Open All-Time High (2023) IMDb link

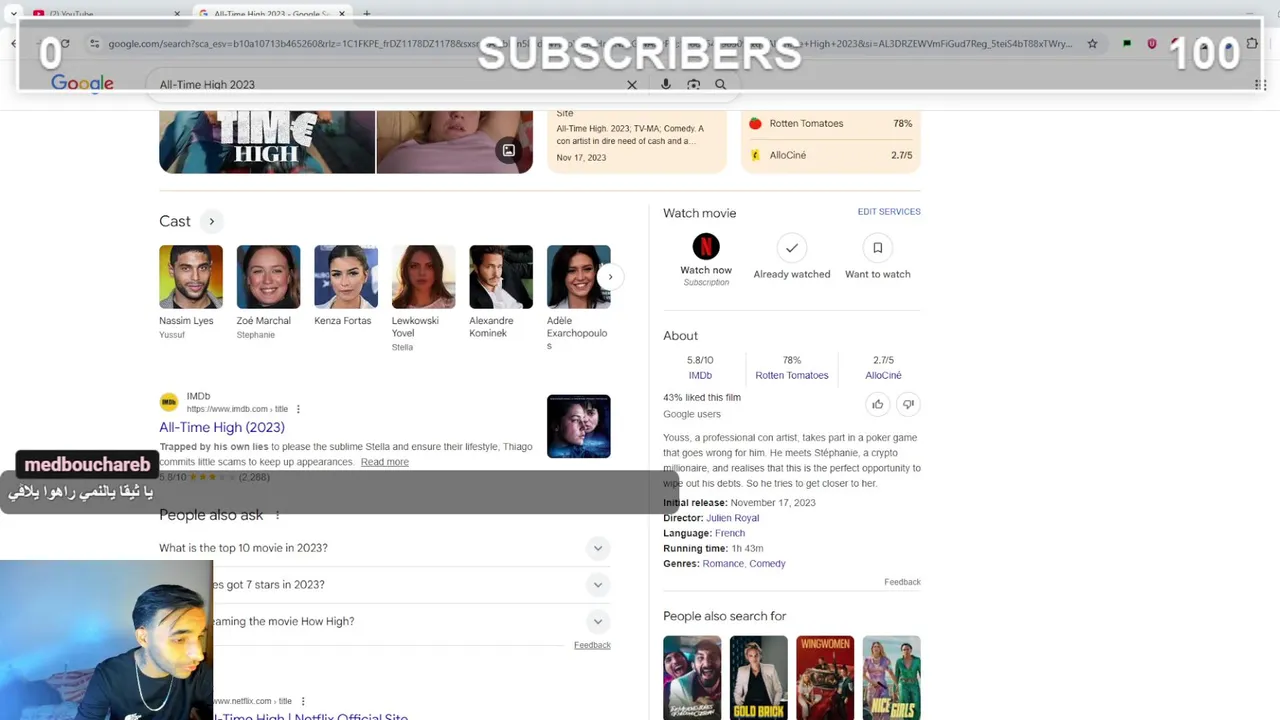pyautogui.click(x=222, y=427)
